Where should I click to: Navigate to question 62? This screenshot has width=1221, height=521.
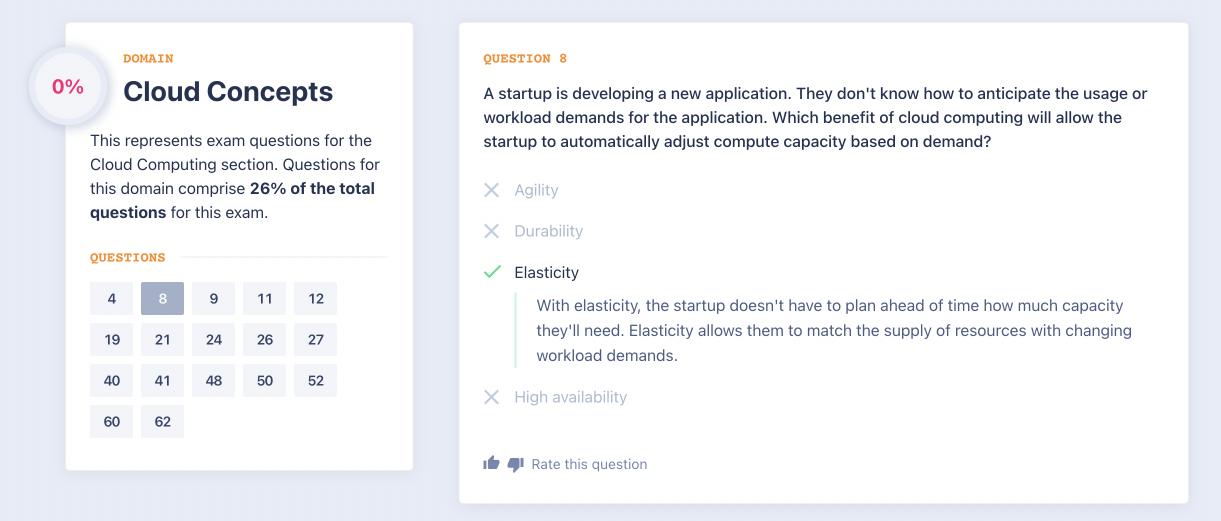click(x=163, y=421)
